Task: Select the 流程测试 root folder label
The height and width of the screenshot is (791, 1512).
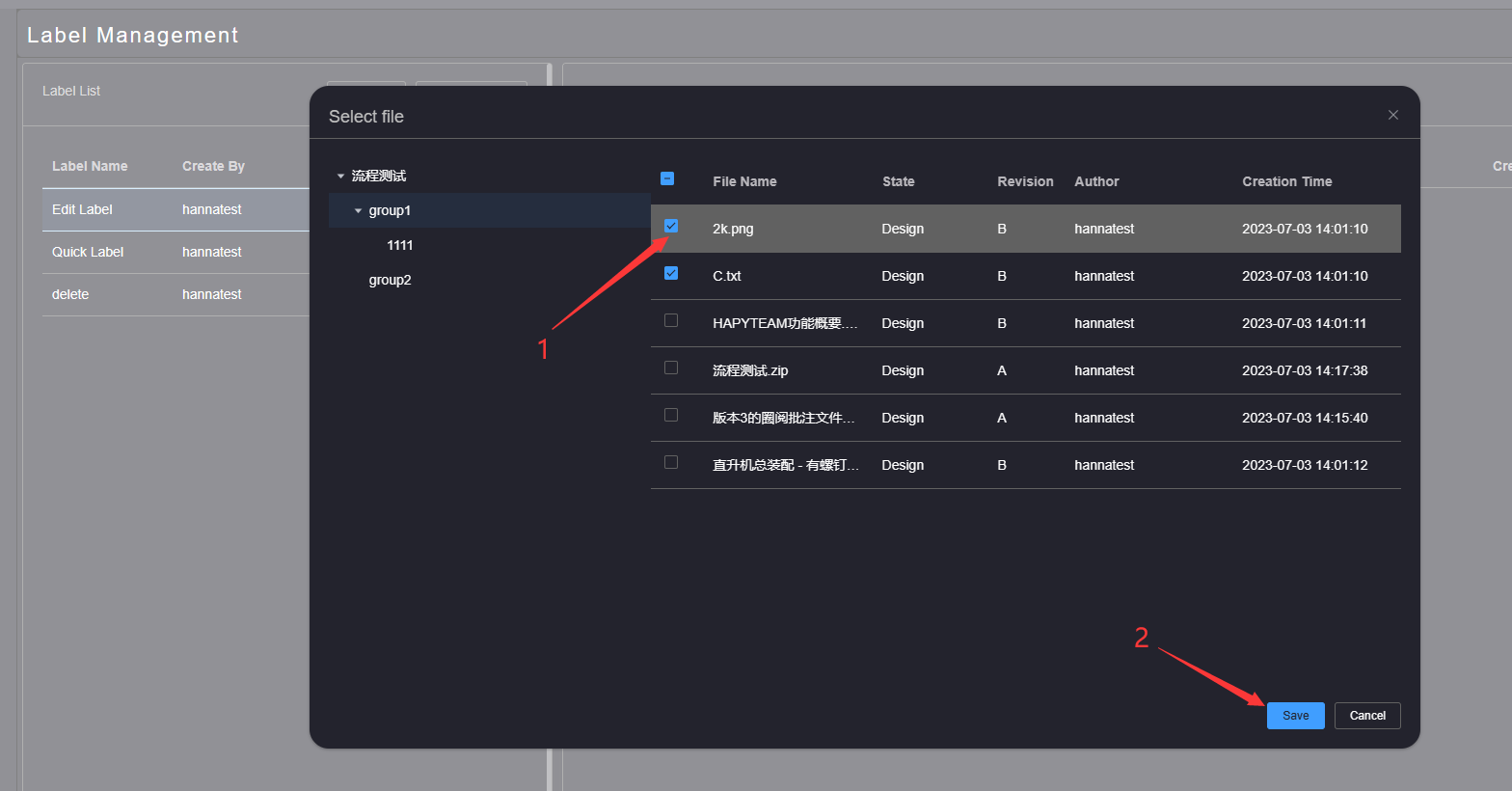Action: 378,176
